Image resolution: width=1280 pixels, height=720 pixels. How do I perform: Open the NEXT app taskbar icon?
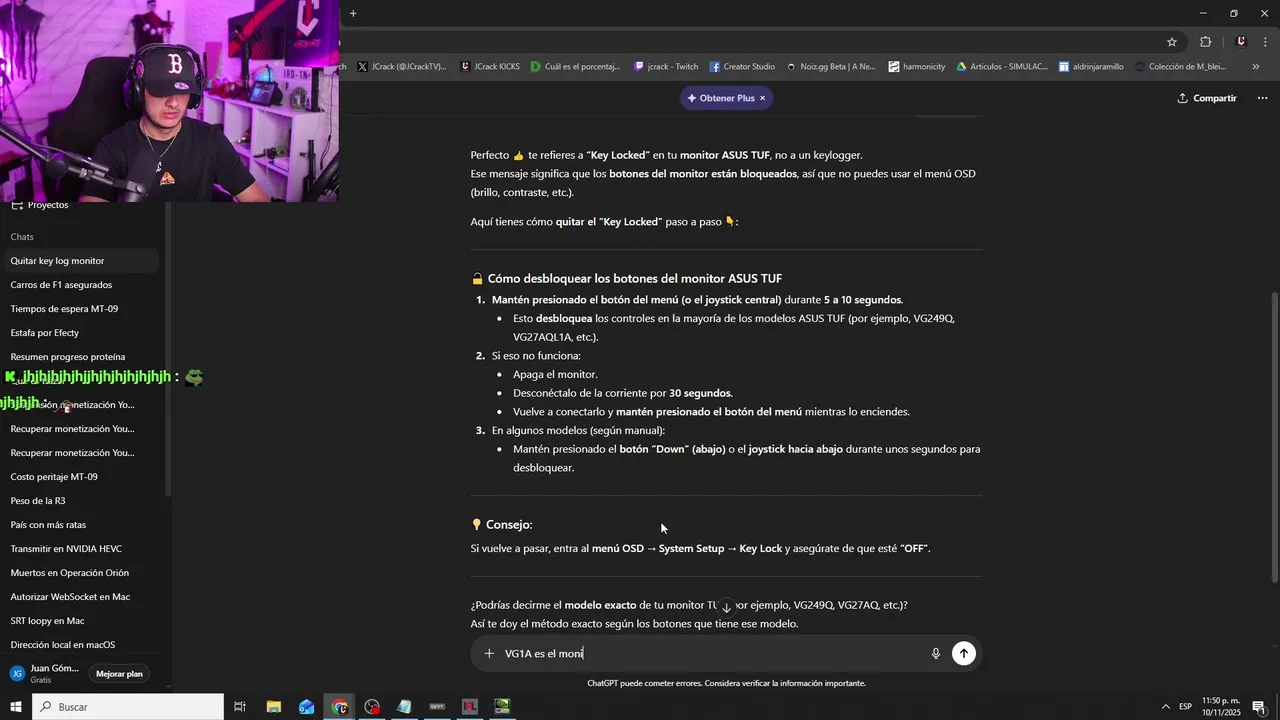pos(437,707)
